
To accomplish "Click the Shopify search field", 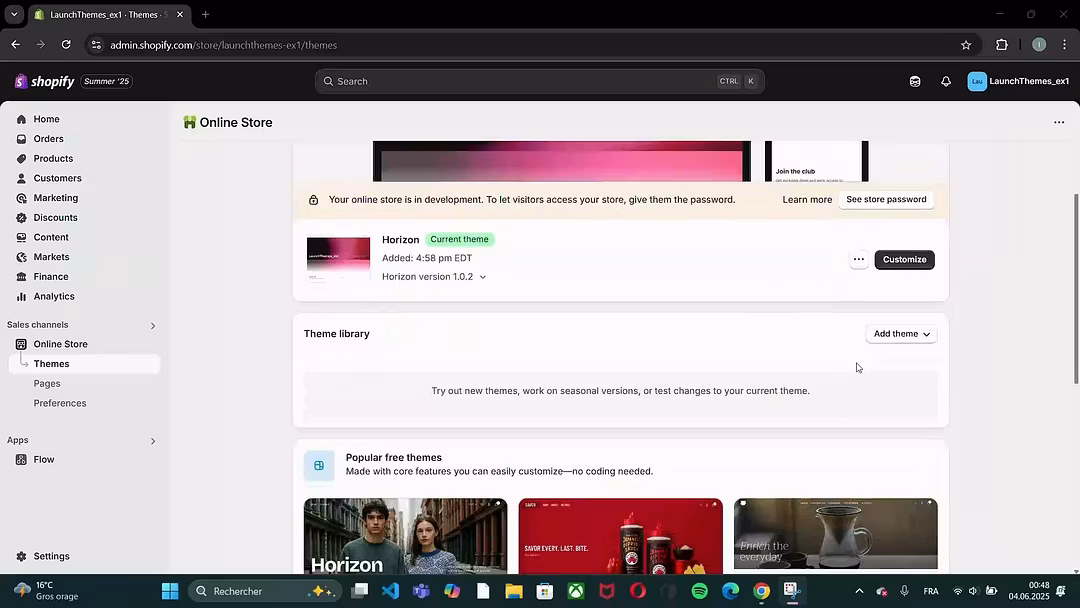I will click(540, 81).
